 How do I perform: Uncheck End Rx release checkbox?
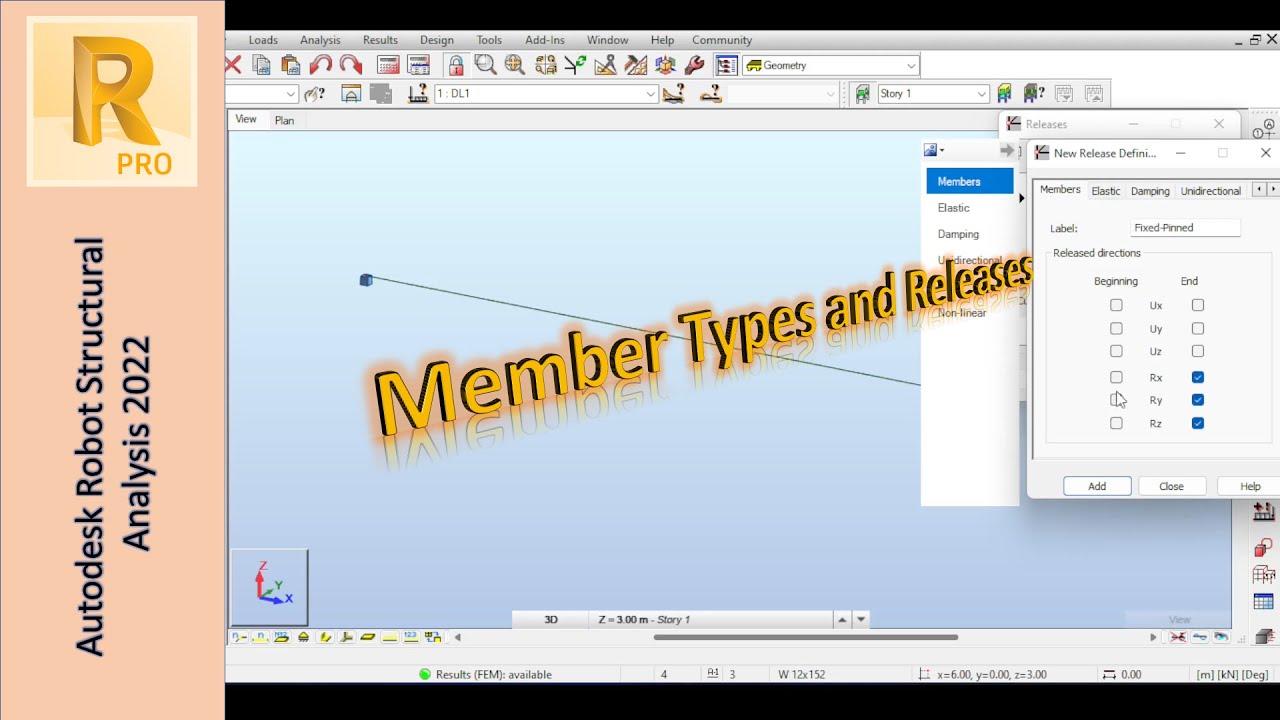(1198, 377)
